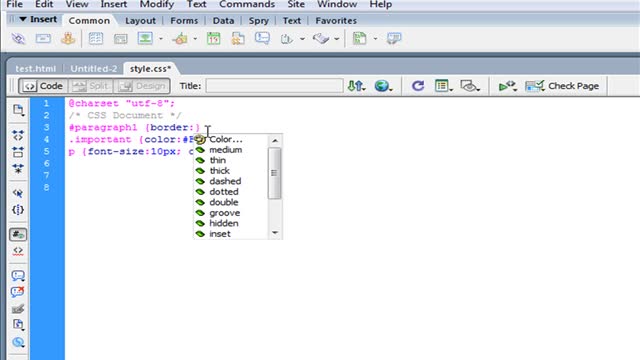Click the Templates icon
Viewport: 640px width, 360px height.
click(x=360, y=39)
